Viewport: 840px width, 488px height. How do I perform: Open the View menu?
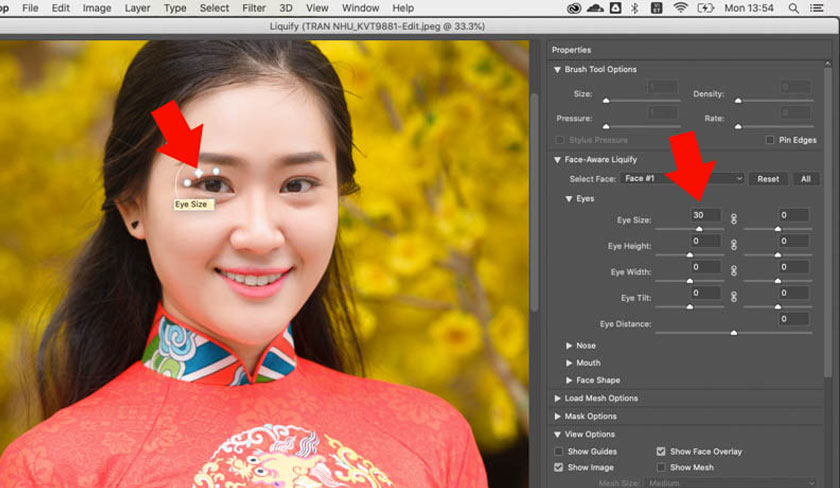click(317, 8)
